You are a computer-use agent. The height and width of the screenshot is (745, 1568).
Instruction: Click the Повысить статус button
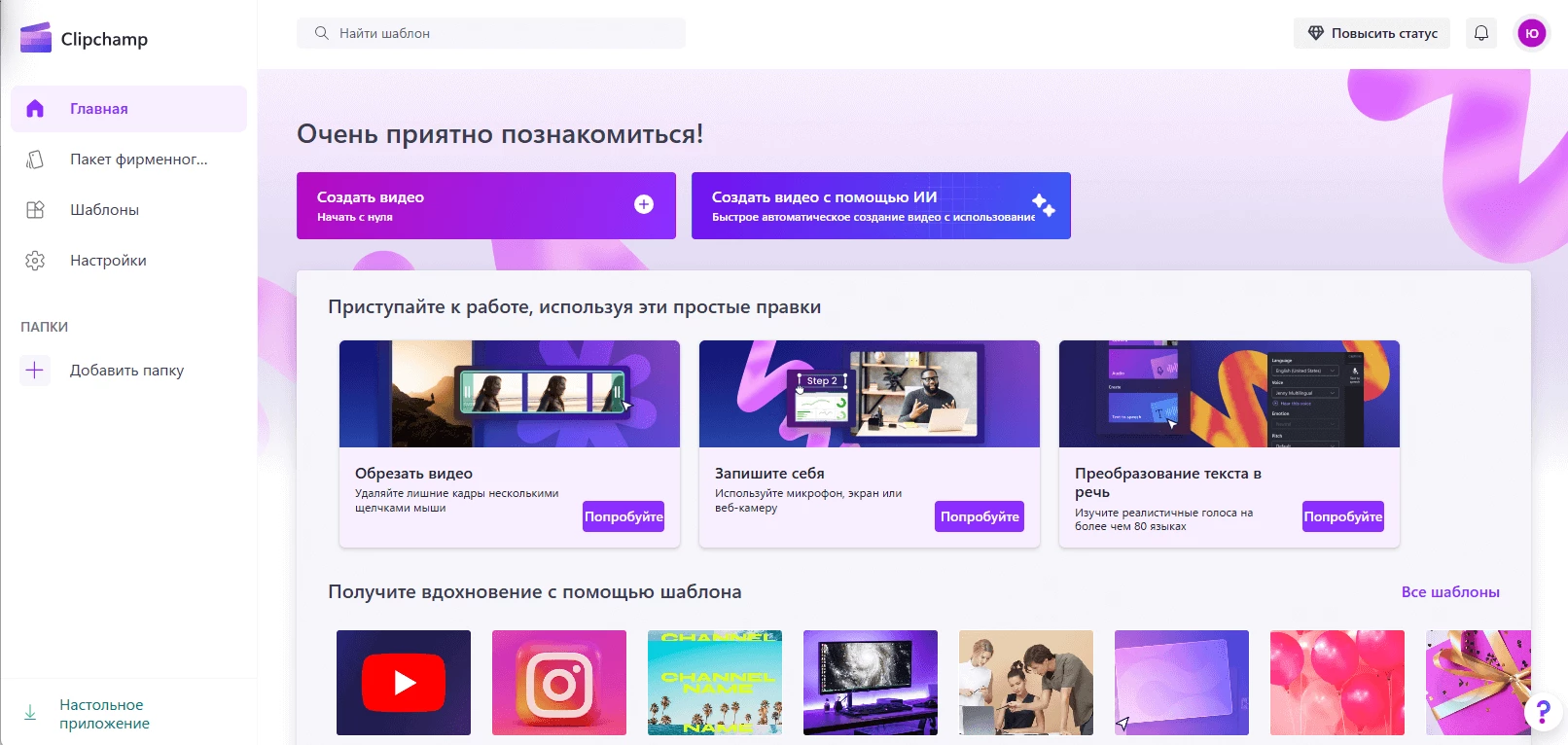[x=1372, y=33]
